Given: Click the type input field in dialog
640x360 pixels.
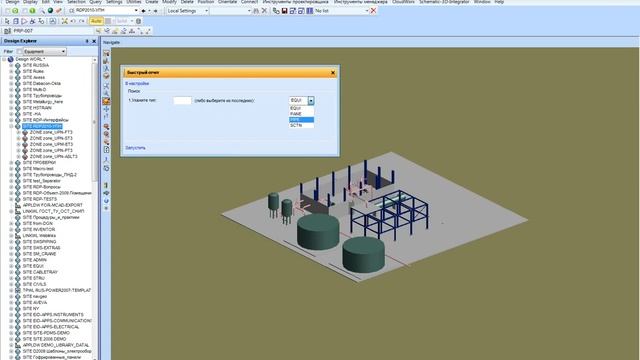Looking at the screenshot, I should coord(182,100).
